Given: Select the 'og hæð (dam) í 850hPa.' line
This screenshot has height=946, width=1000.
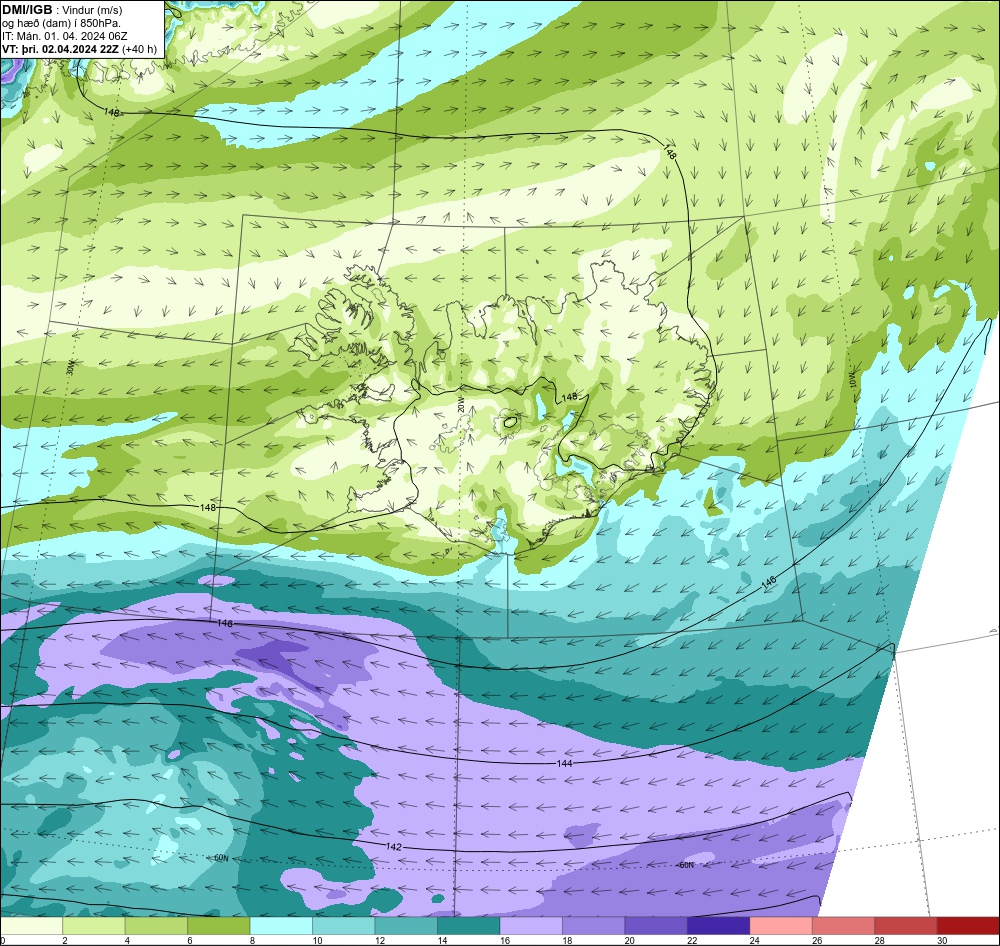Looking at the screenshot, I should (61, 23).
